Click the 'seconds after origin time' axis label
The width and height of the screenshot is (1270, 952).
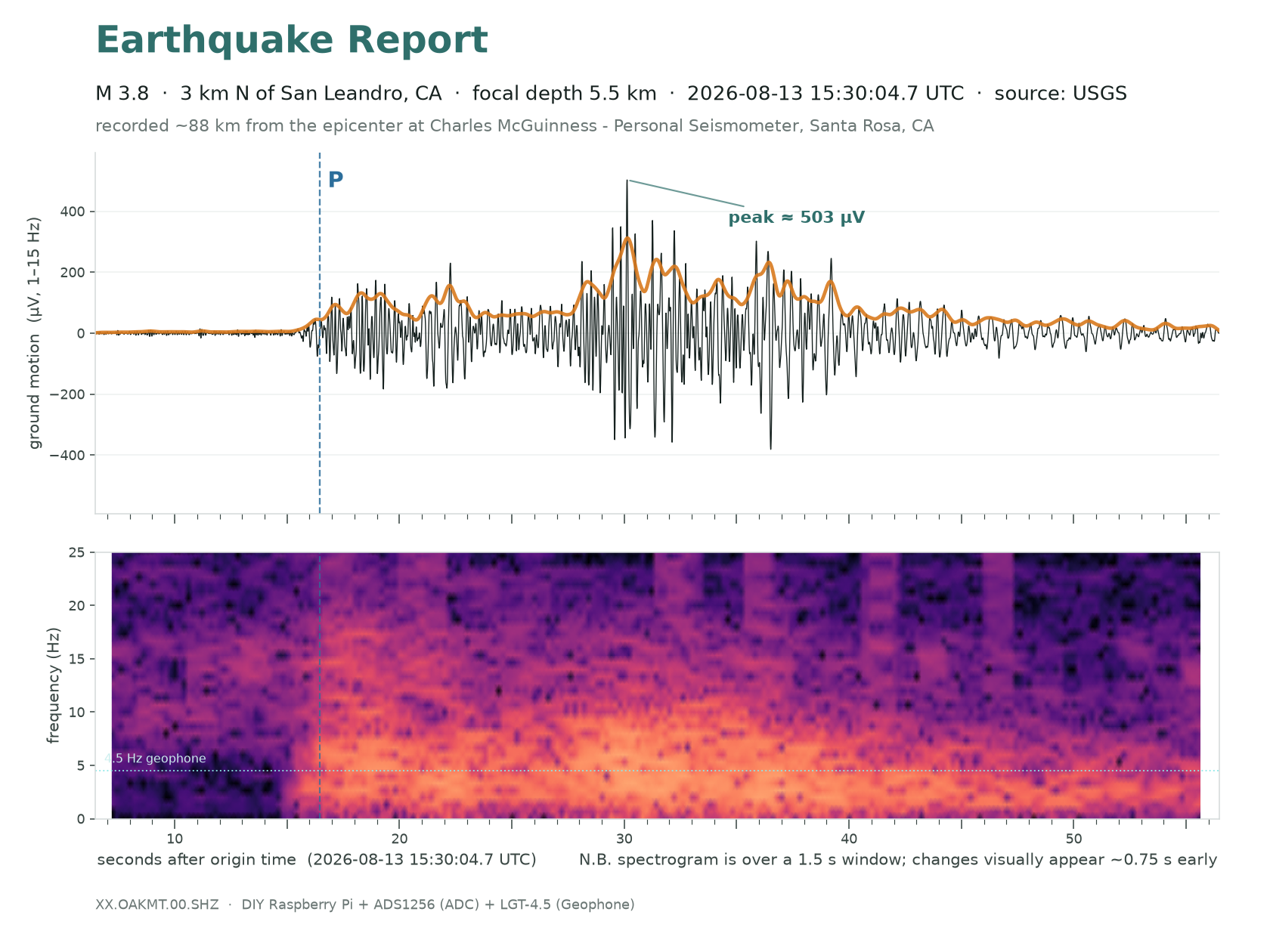317,860
